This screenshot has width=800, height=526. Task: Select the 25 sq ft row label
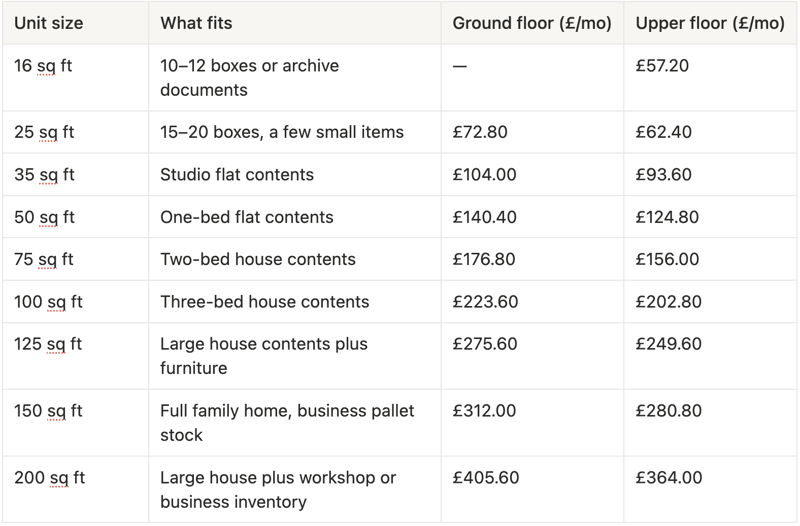click(x=44, y=132)
